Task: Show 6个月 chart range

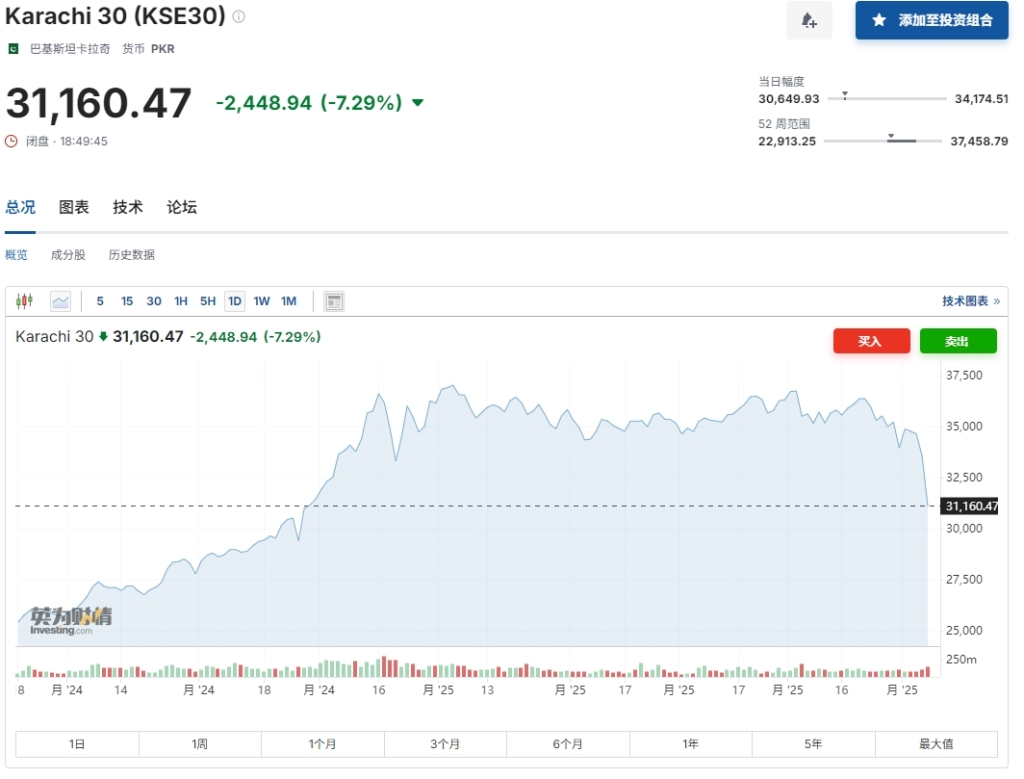Action: (568, 744)
